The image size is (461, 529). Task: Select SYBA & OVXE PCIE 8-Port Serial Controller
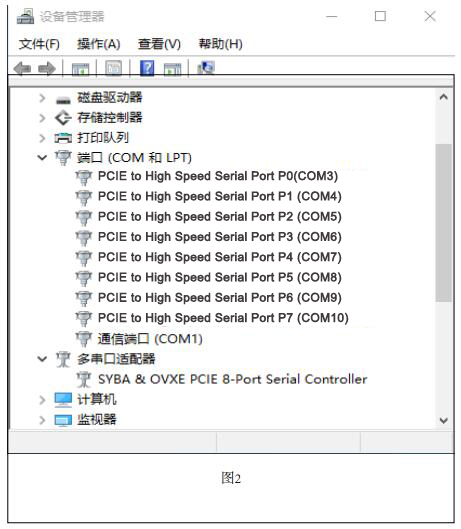(x=233, y=379)
